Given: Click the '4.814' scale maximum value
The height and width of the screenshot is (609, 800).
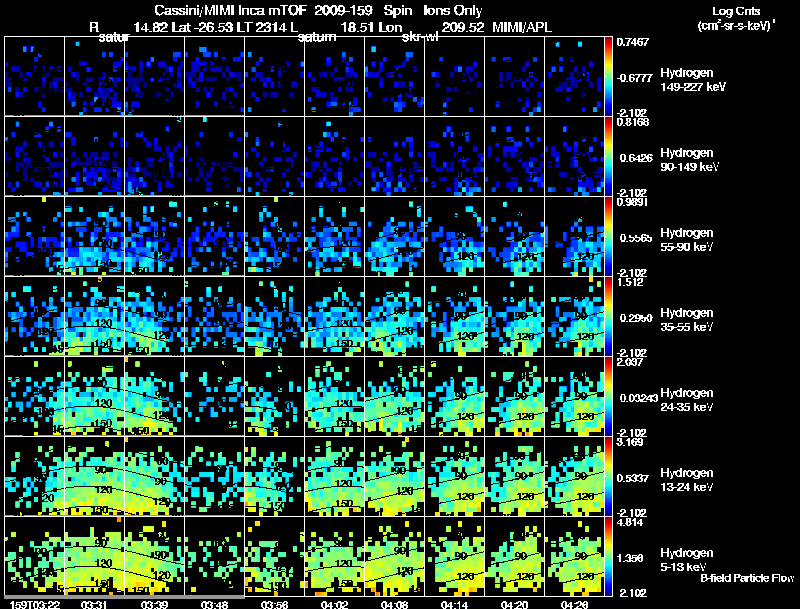Looking at the screenshot, I should [630, 522].
